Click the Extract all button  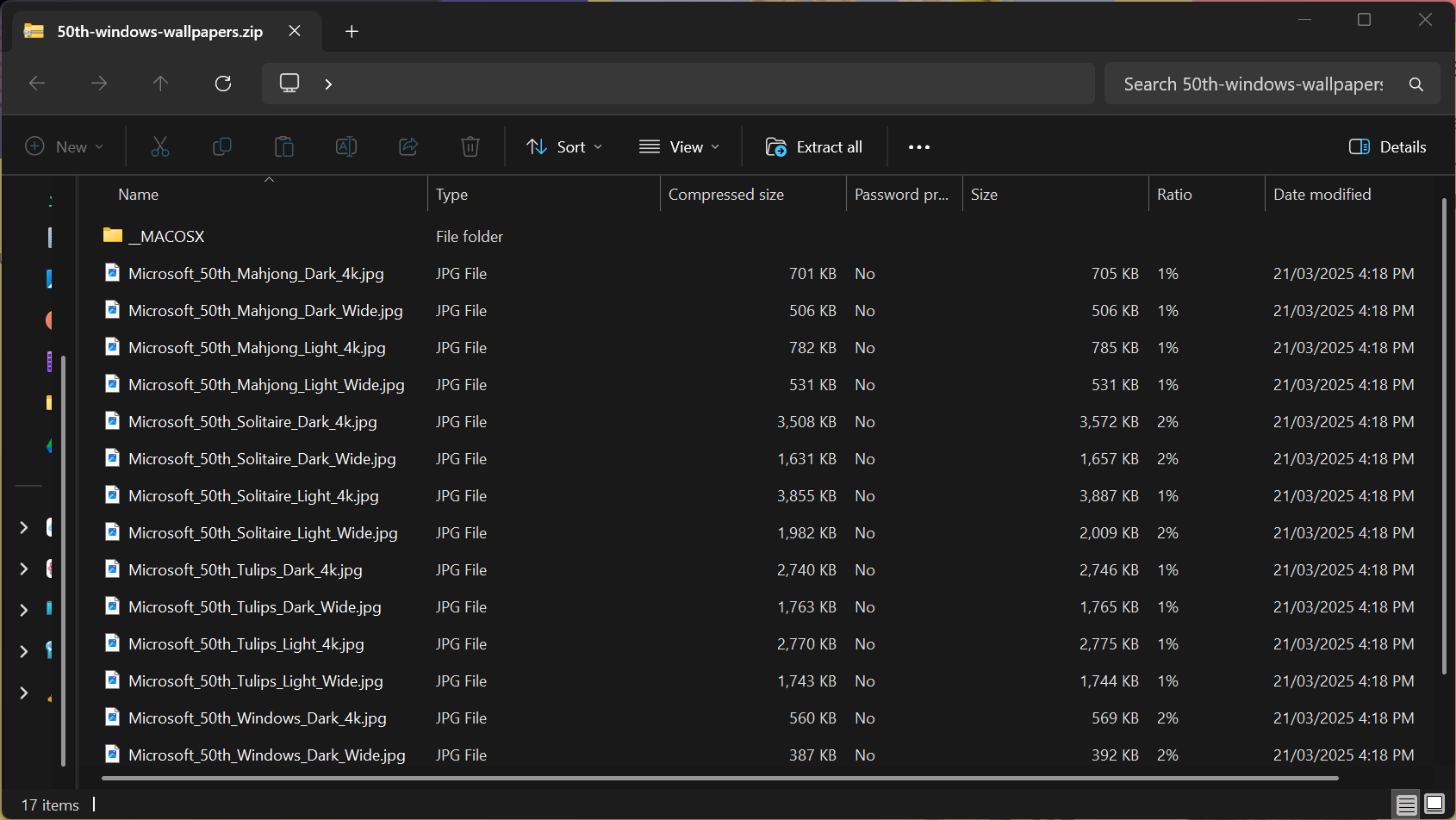click(814, 147)
